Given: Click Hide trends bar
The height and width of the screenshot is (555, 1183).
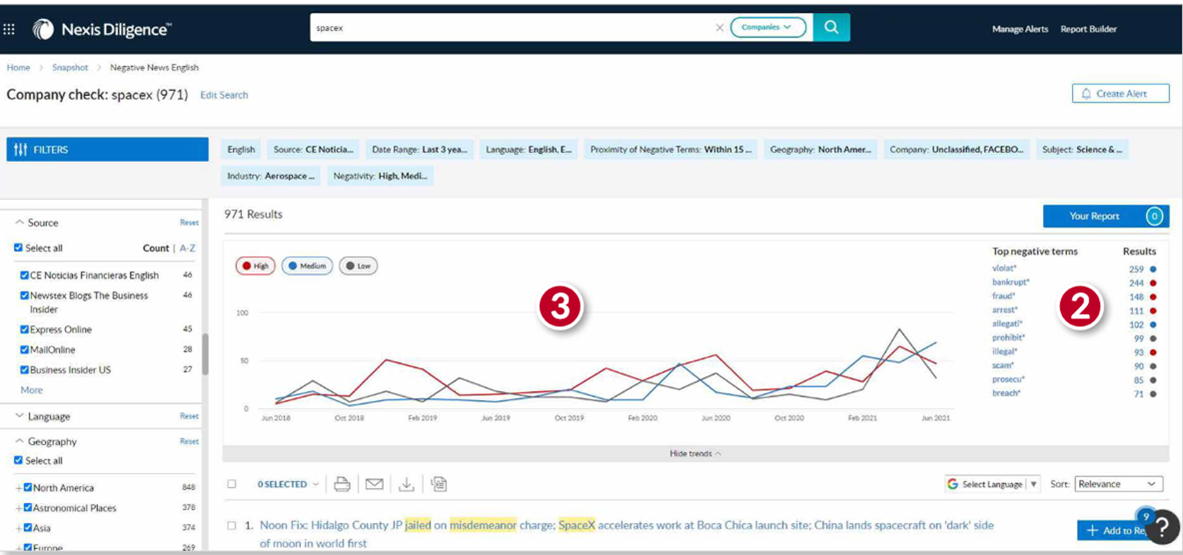Looking at the screenshot, I should 696,453.
